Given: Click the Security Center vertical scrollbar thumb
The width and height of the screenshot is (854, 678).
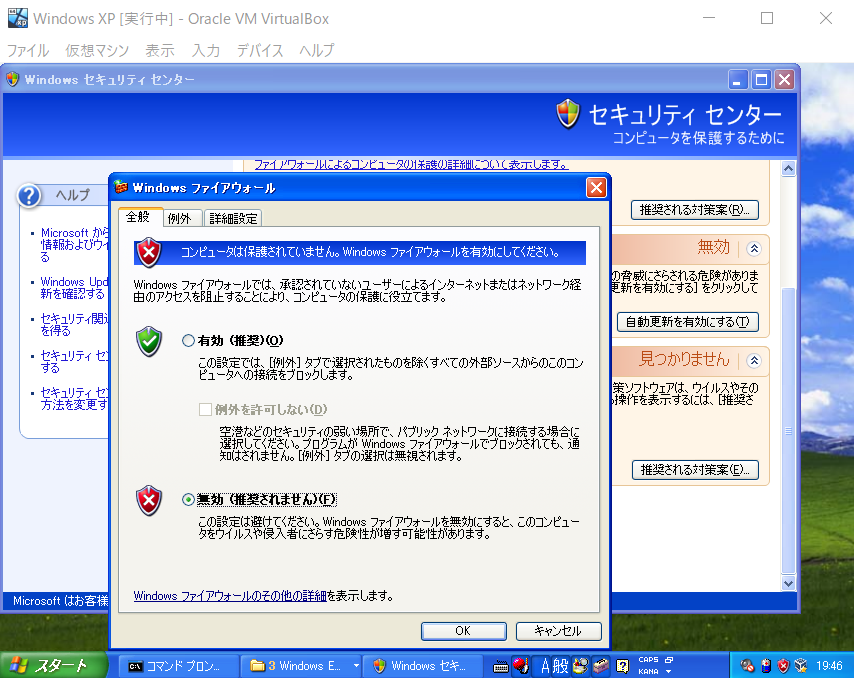Looking at the screenshot, I should (x=788, y=430).
